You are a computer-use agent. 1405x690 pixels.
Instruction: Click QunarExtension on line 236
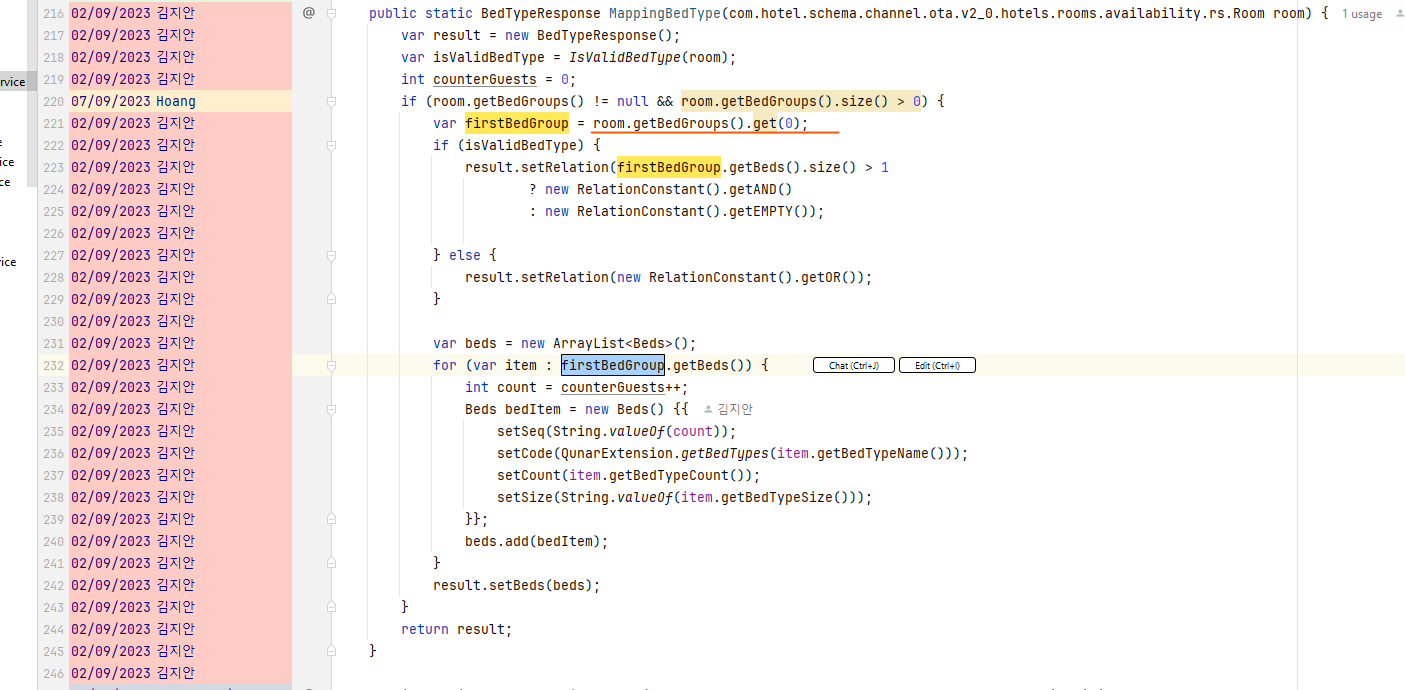pyautogui.click(x=617, y=453)
